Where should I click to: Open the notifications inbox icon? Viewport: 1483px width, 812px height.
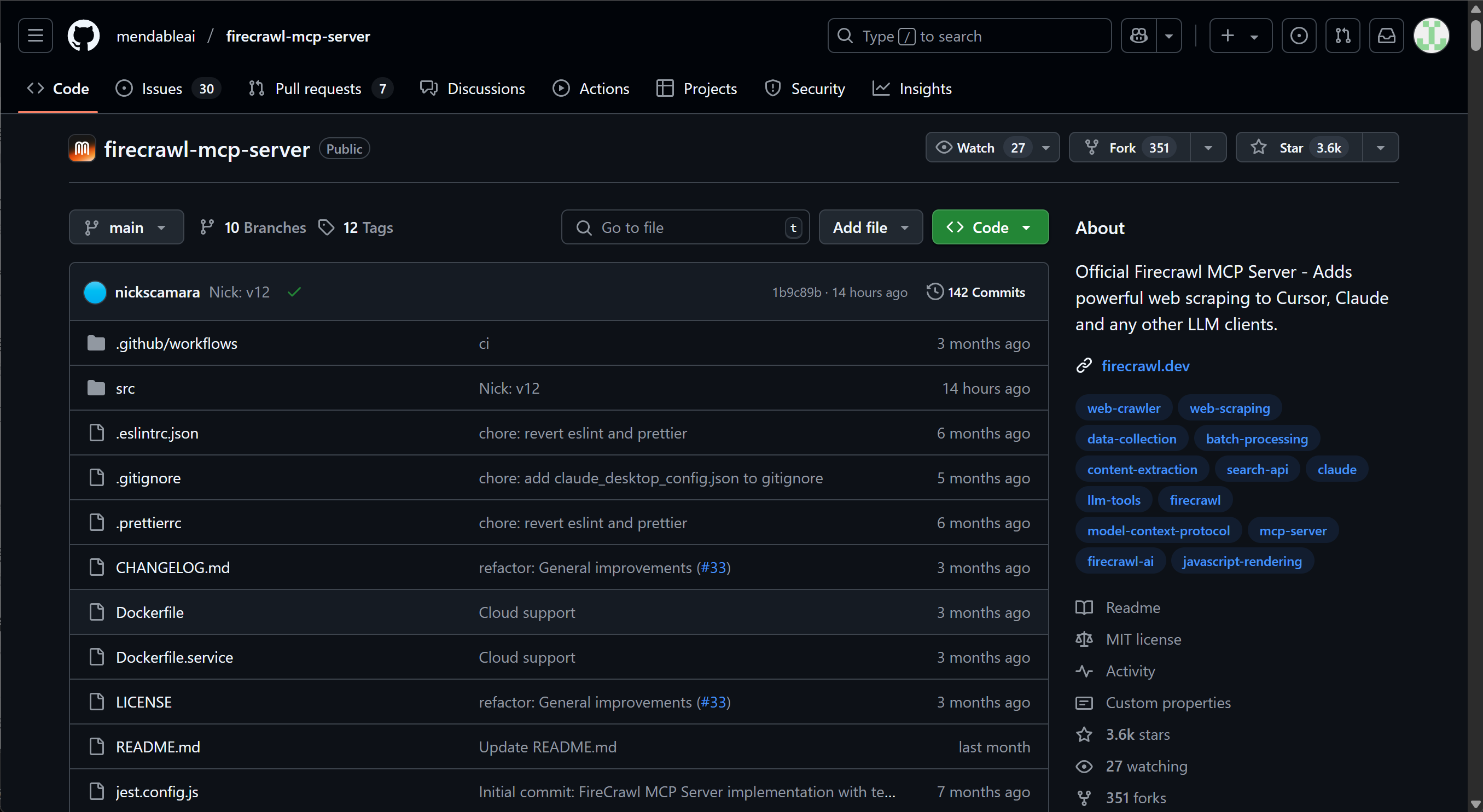point(1386,36)
